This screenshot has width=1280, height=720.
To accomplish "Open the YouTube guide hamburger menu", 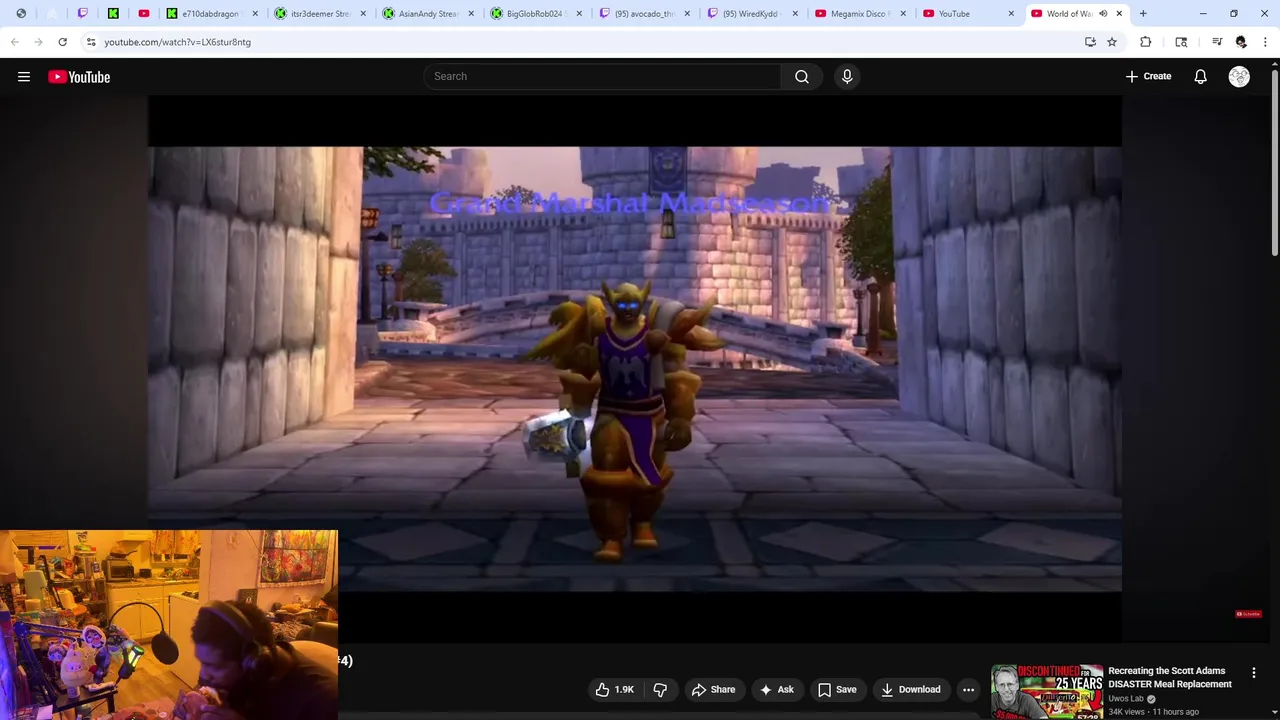I will (24, 77).
